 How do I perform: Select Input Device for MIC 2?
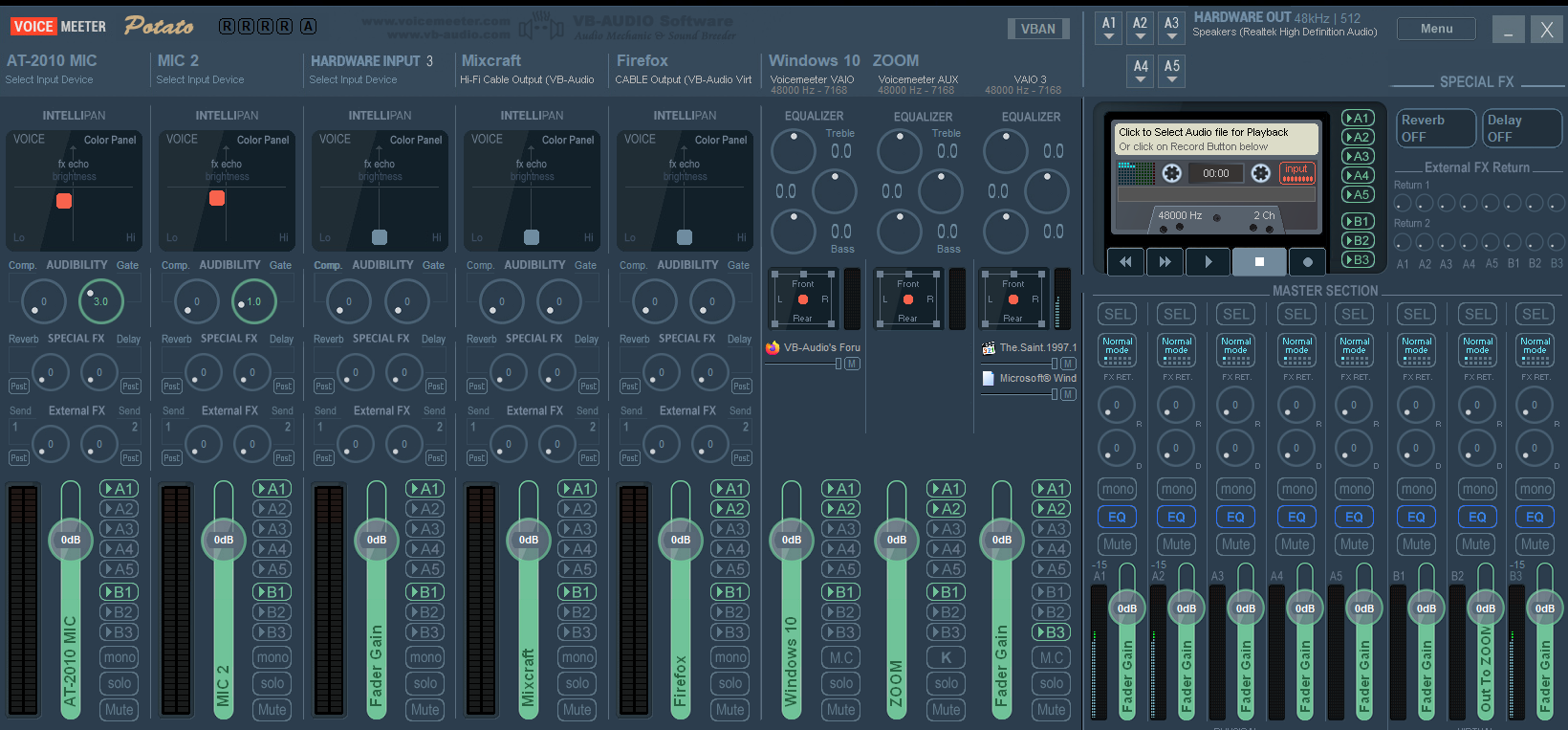pyautogui.click(x=200, y=80)
